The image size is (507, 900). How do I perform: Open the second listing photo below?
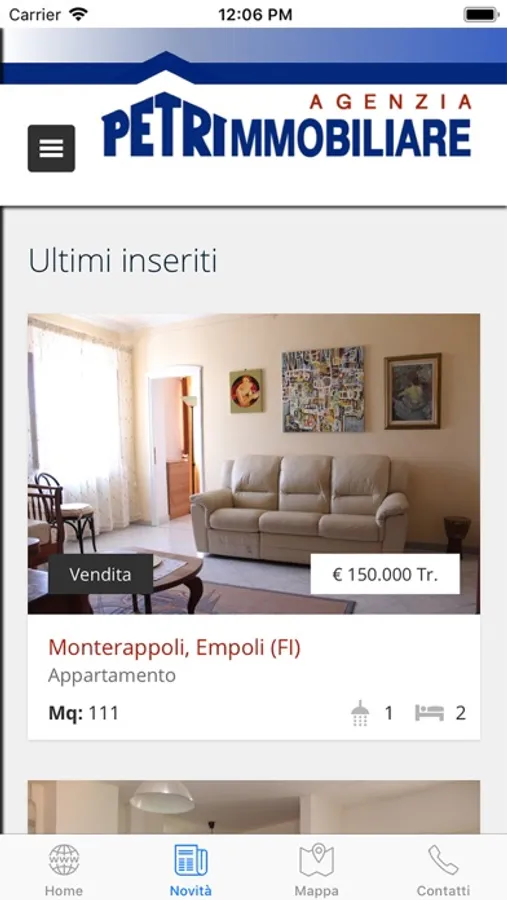click(254, 806)
